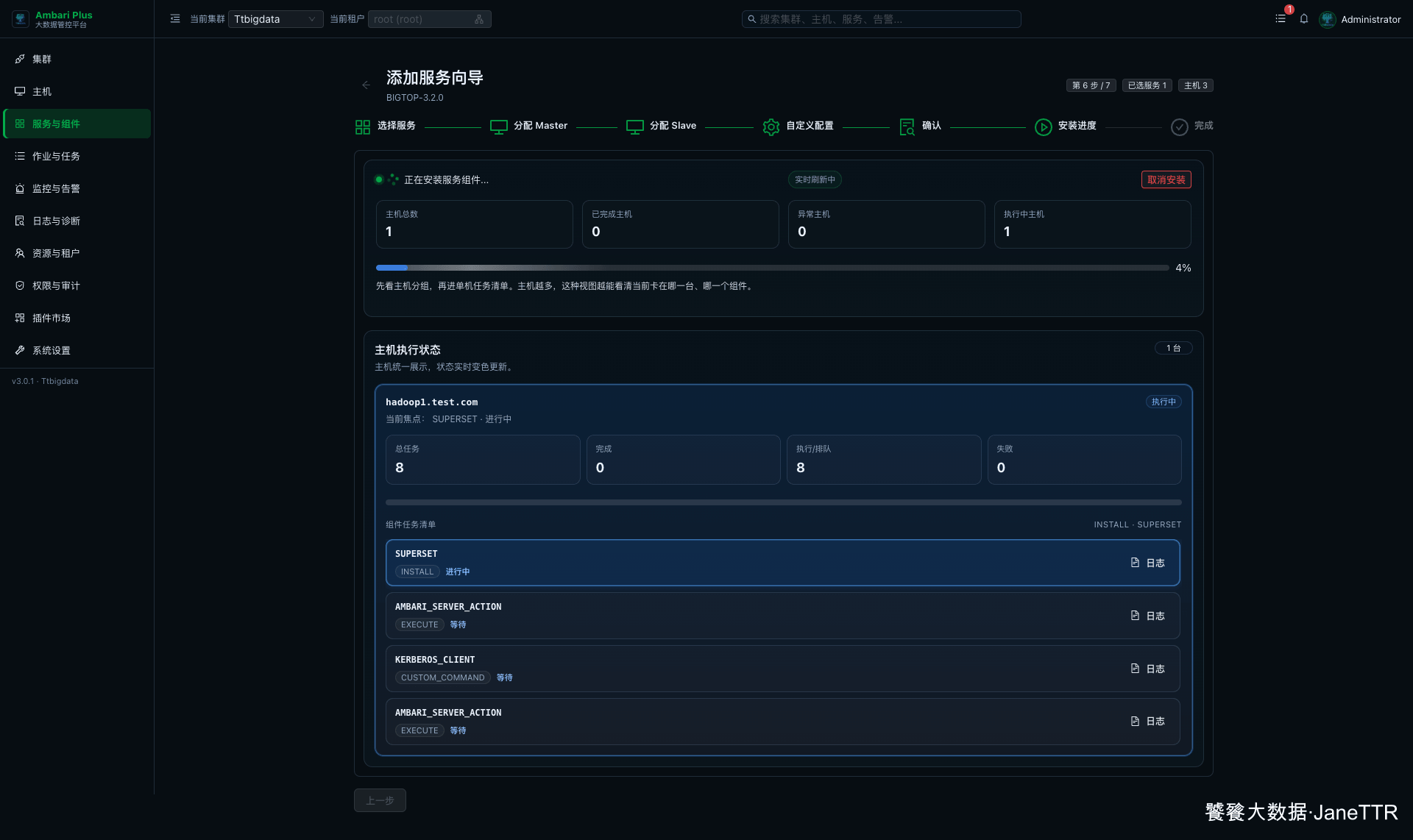Click the 异常主机 stat card
Viewport: 1413px width, 840px height.
pyautogui.click(x=886, y=224)
